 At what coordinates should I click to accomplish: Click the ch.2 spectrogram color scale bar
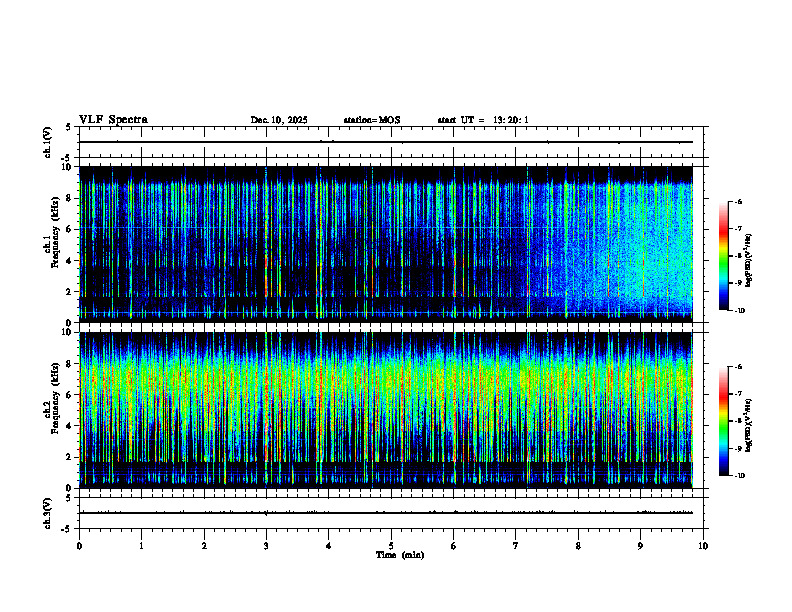pos(723,421)
